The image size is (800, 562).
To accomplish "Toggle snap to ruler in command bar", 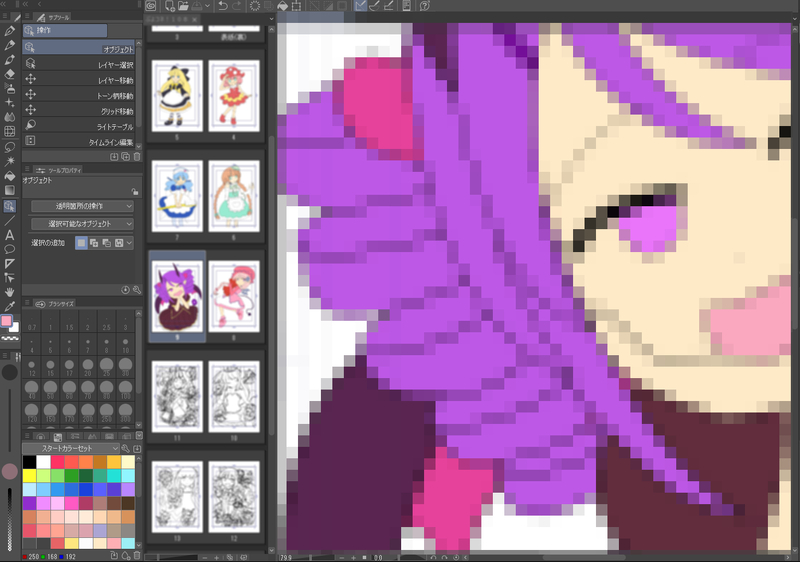I will [x=361, y=6].
